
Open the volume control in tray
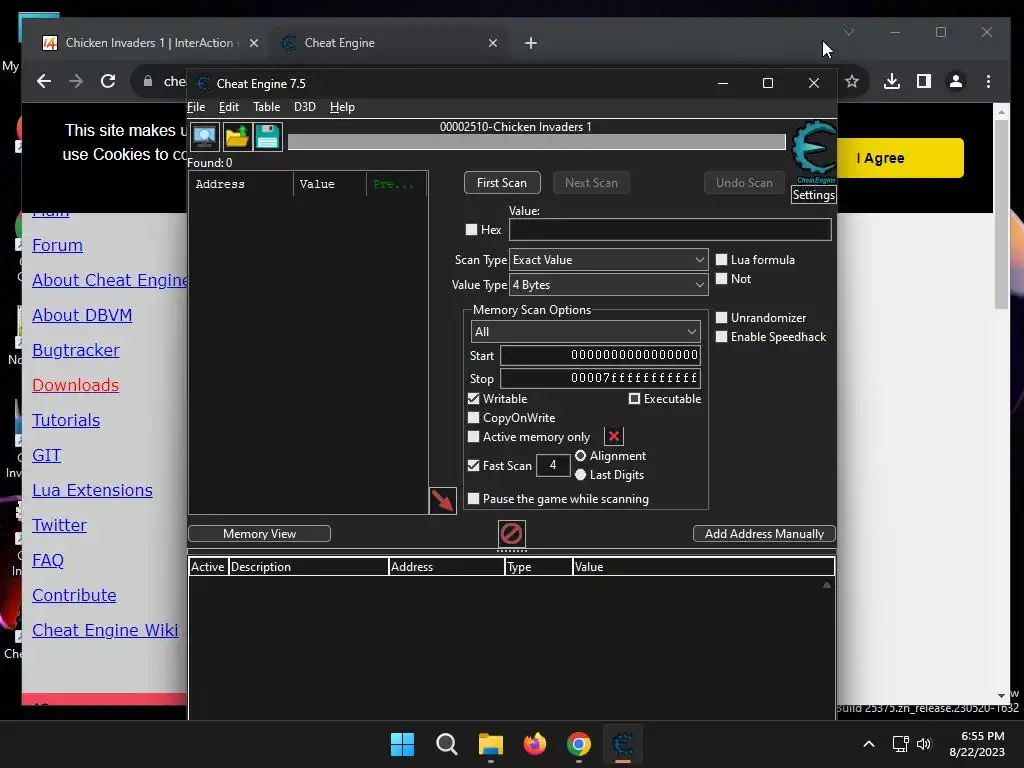click(923, 744)
